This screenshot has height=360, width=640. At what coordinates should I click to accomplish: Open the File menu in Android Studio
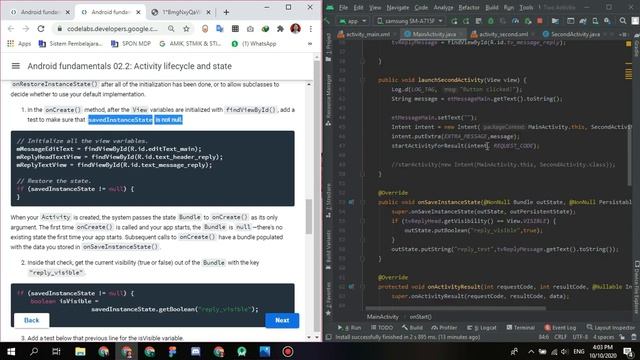tap(343, 7)
